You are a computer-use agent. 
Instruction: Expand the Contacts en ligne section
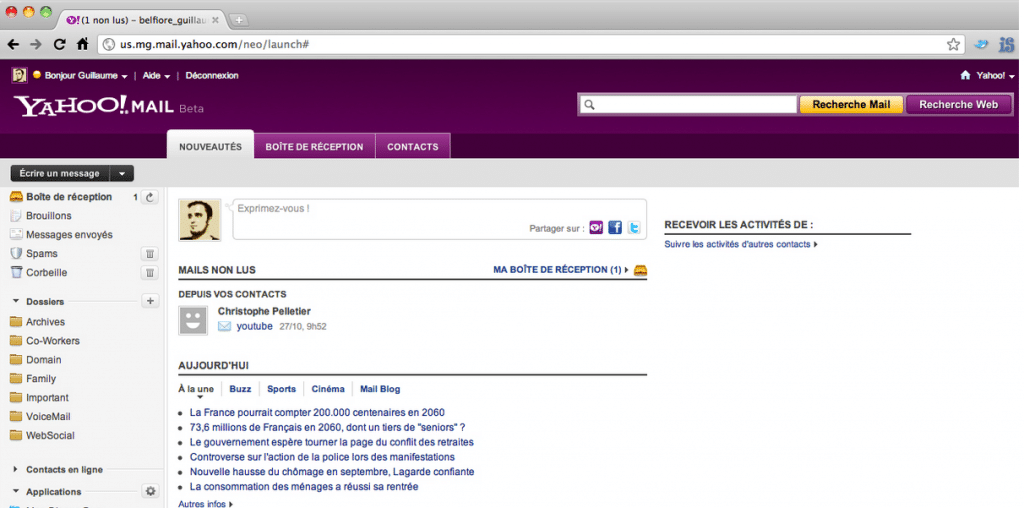(16, 469)
